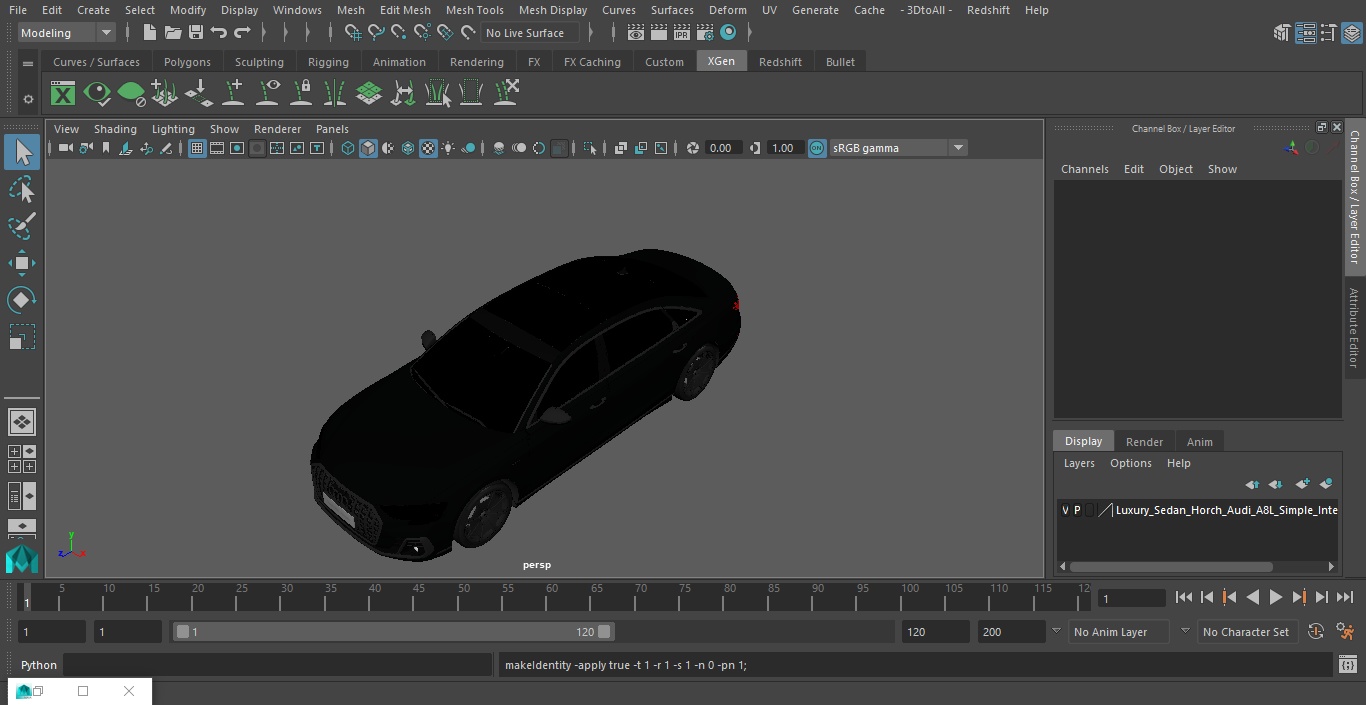Viewport: 1366px width, 705px height.
Task: Pick the Lasso selection tool
Action: (x=21, y=190)
